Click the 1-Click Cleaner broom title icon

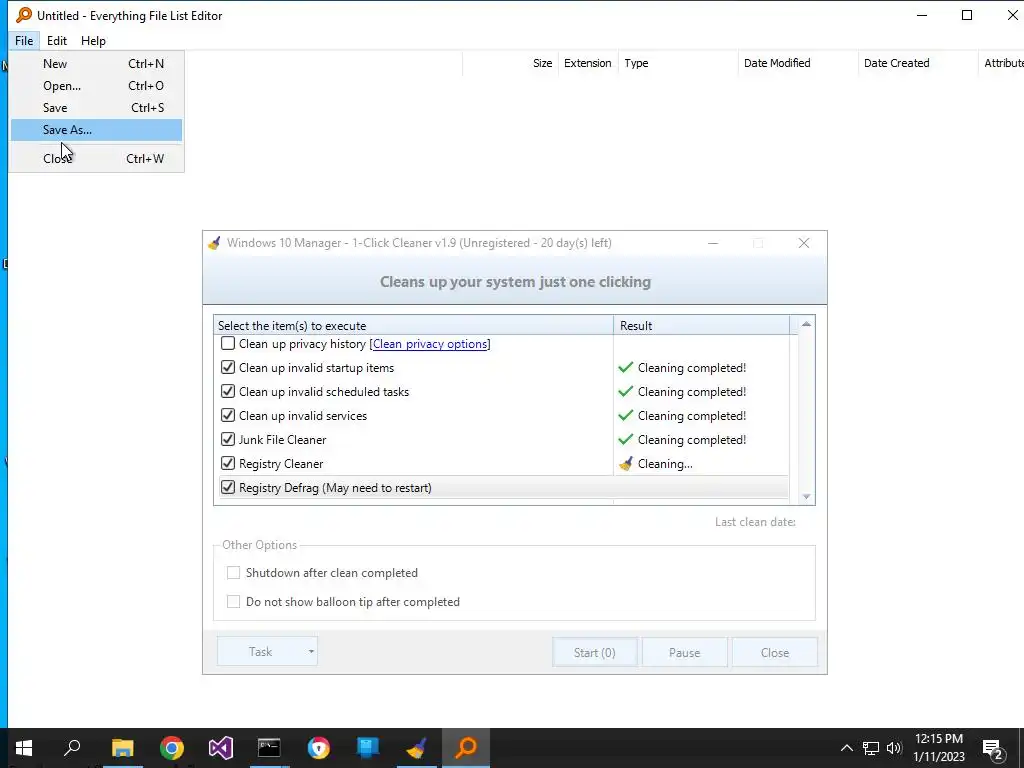[214, 243]
